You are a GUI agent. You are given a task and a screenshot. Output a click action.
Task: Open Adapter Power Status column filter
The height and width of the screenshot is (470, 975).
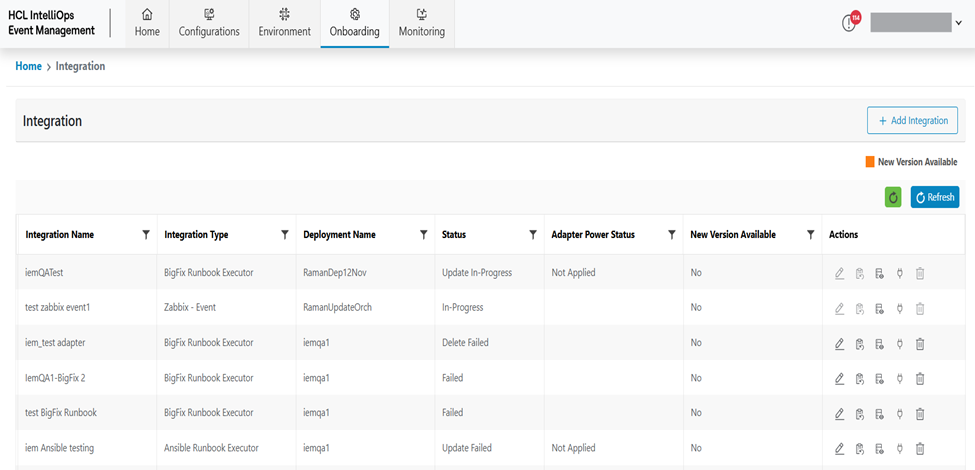672,235
